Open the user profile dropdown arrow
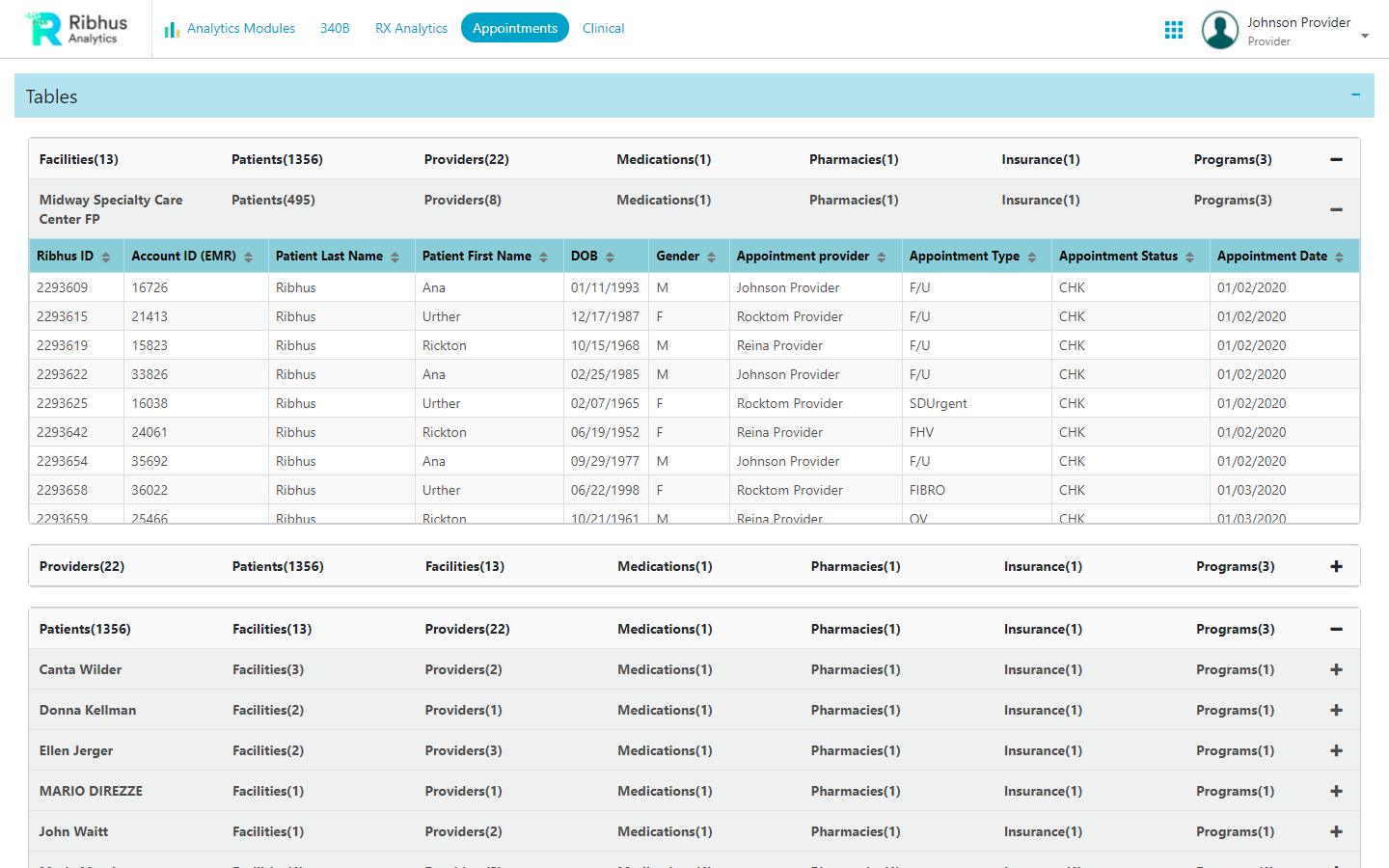Viewport: 1389px width, 868px height. click(x=1364, y=36)
